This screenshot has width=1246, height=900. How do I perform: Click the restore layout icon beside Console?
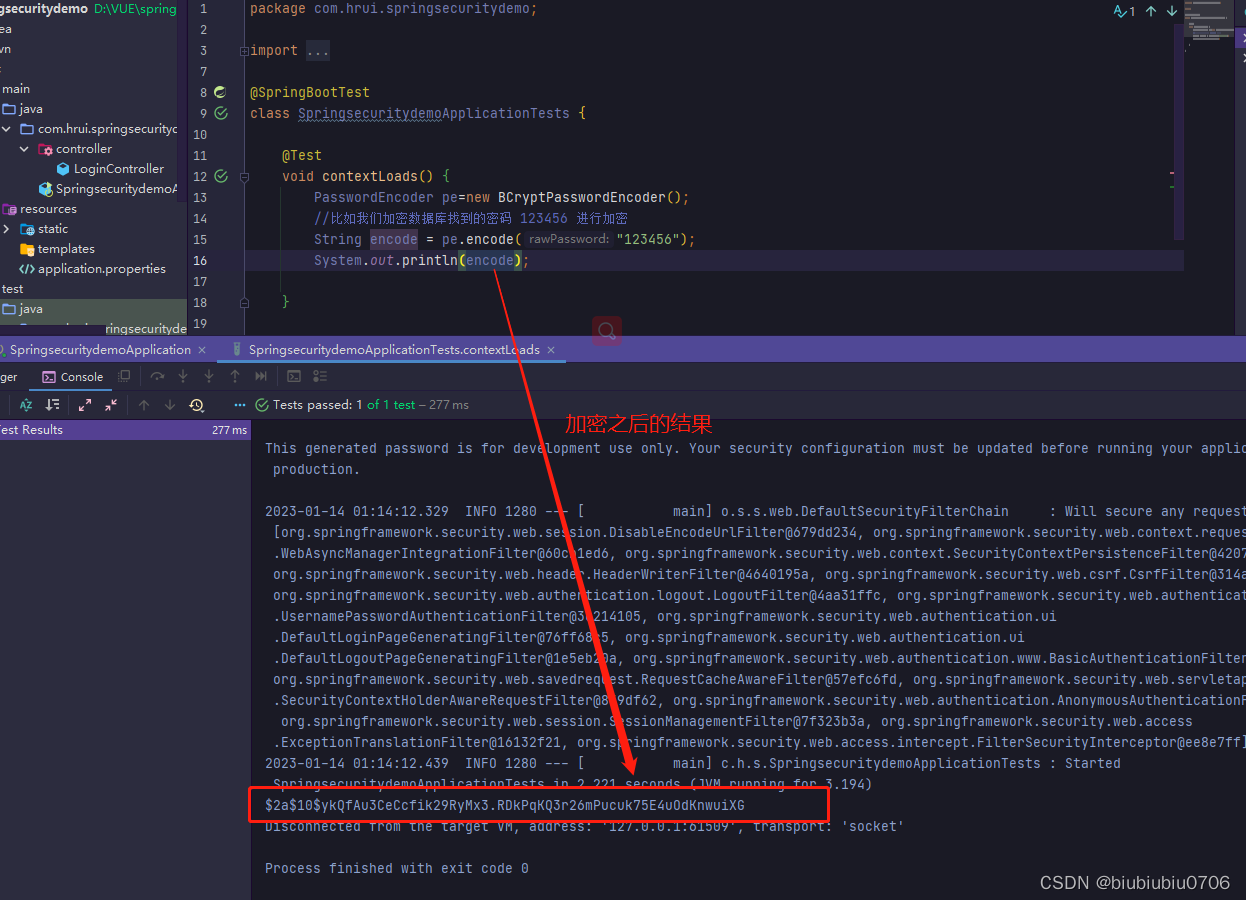coord(124,376)
